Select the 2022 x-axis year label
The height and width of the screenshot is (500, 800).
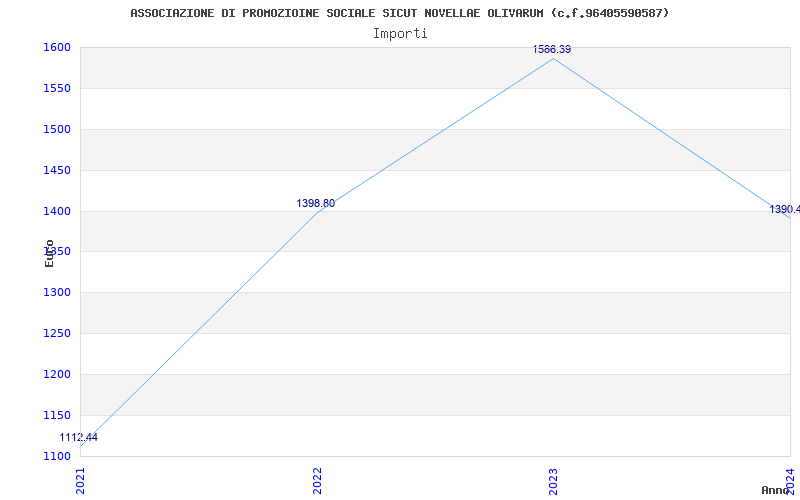(317, 480)
